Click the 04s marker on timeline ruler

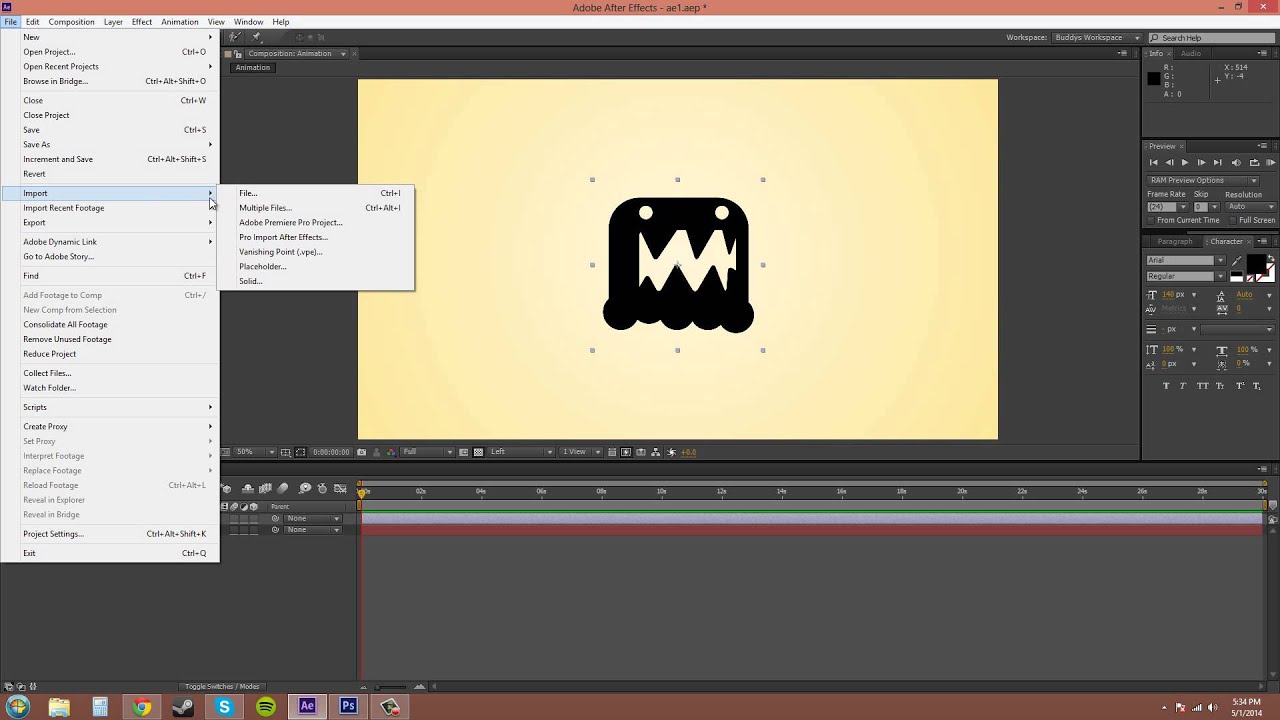coord(481,491)
